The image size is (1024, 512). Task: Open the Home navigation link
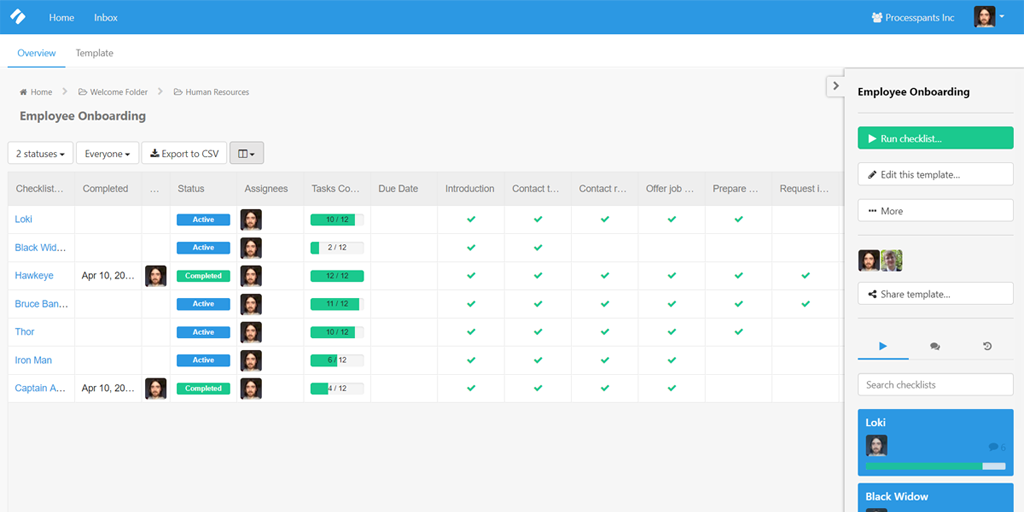point(61,18)
